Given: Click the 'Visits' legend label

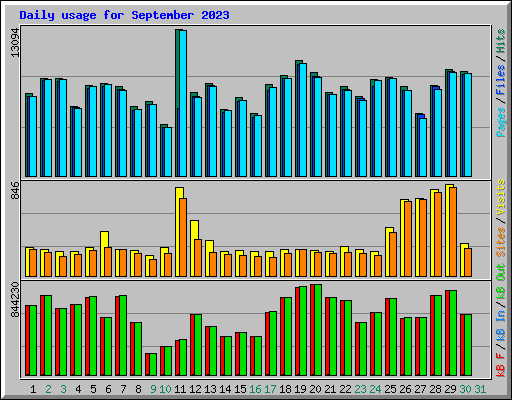Looking at the screenshot, I should click(501, 197).
